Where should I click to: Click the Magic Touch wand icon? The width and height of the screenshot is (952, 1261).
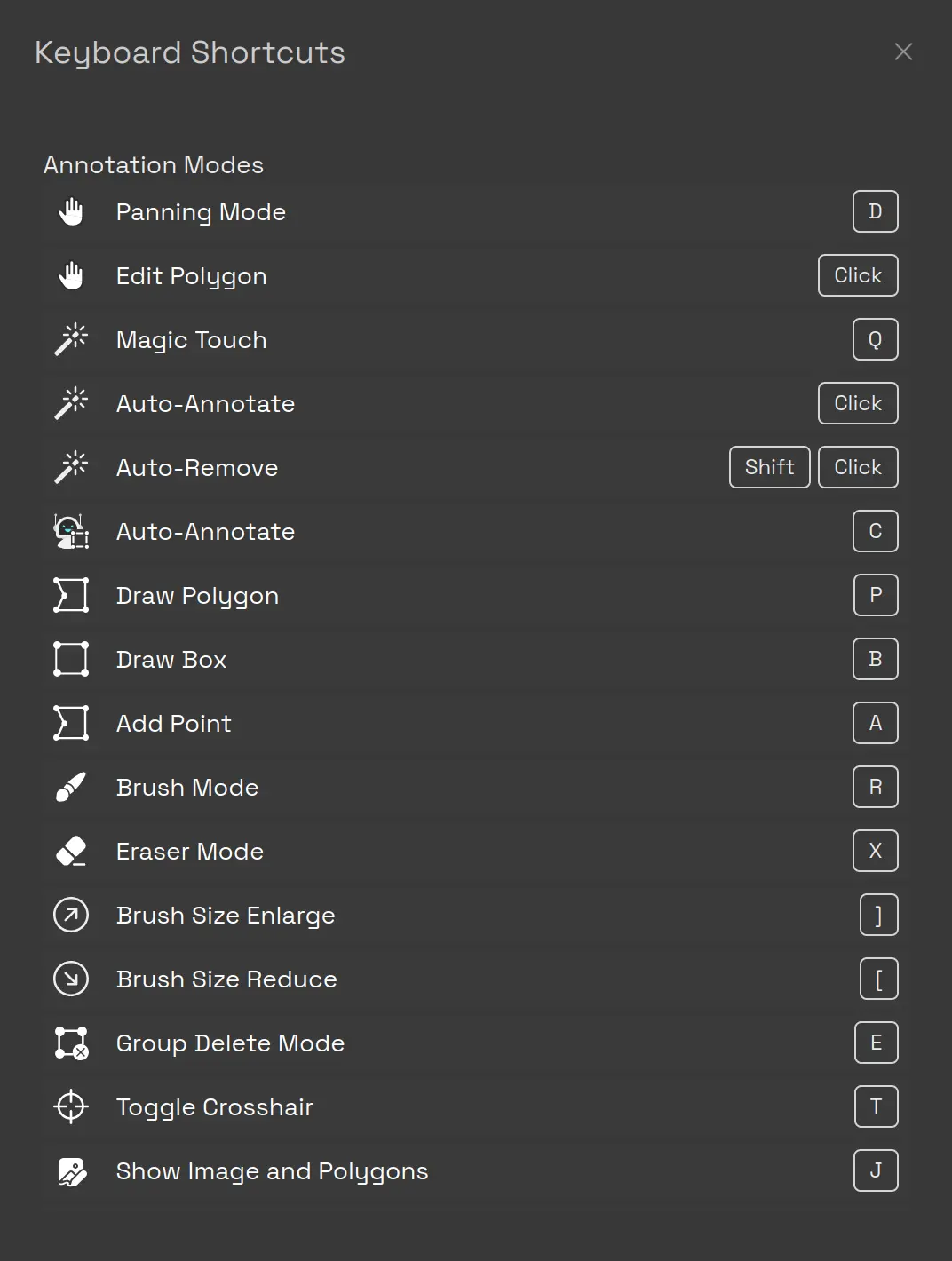click(x=71, y=339)
